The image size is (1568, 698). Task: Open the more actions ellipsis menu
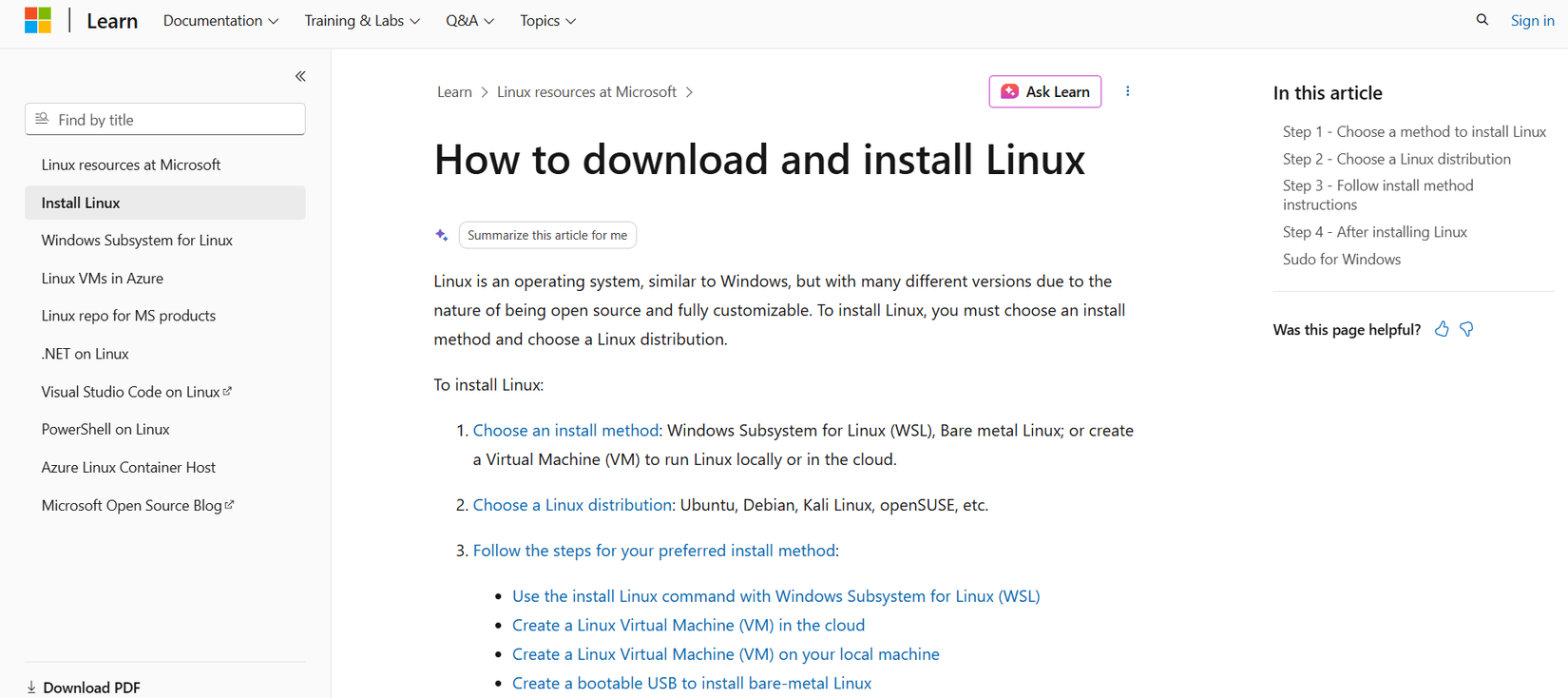click(1127, 91)
